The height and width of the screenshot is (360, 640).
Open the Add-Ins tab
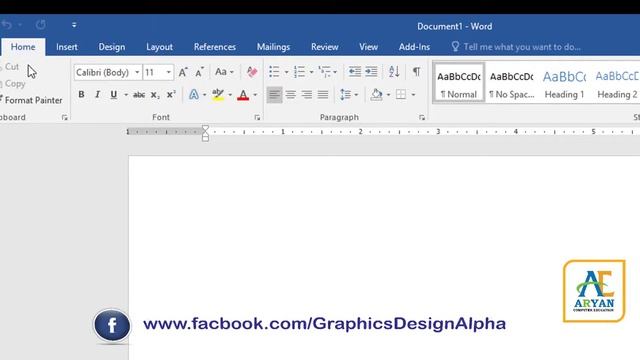(414, 47)
